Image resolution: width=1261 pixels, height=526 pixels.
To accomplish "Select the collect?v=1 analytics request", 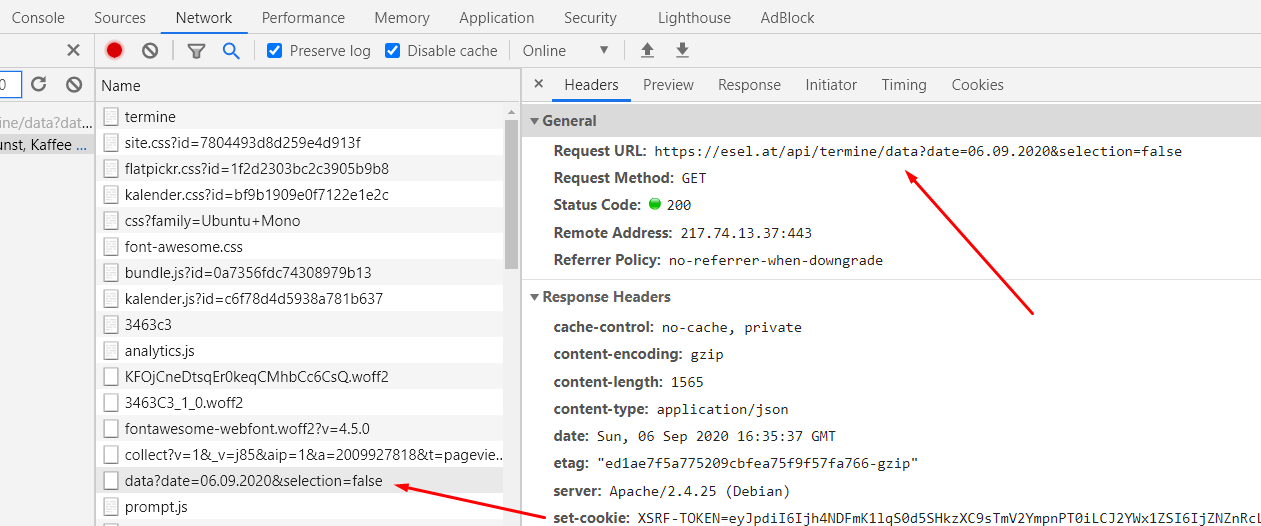I will (301, 455).
